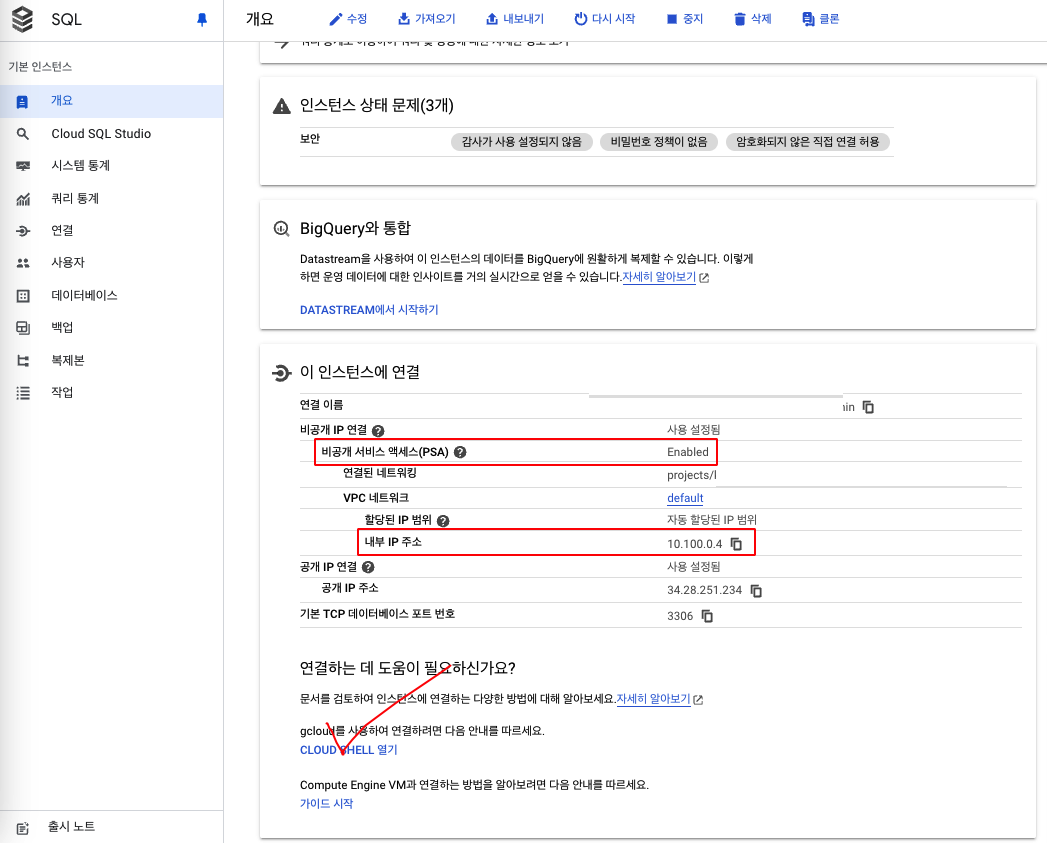Click the SQL product logo icon
The width and height of the screenshot is (1047, 843).
pos(22,19)
